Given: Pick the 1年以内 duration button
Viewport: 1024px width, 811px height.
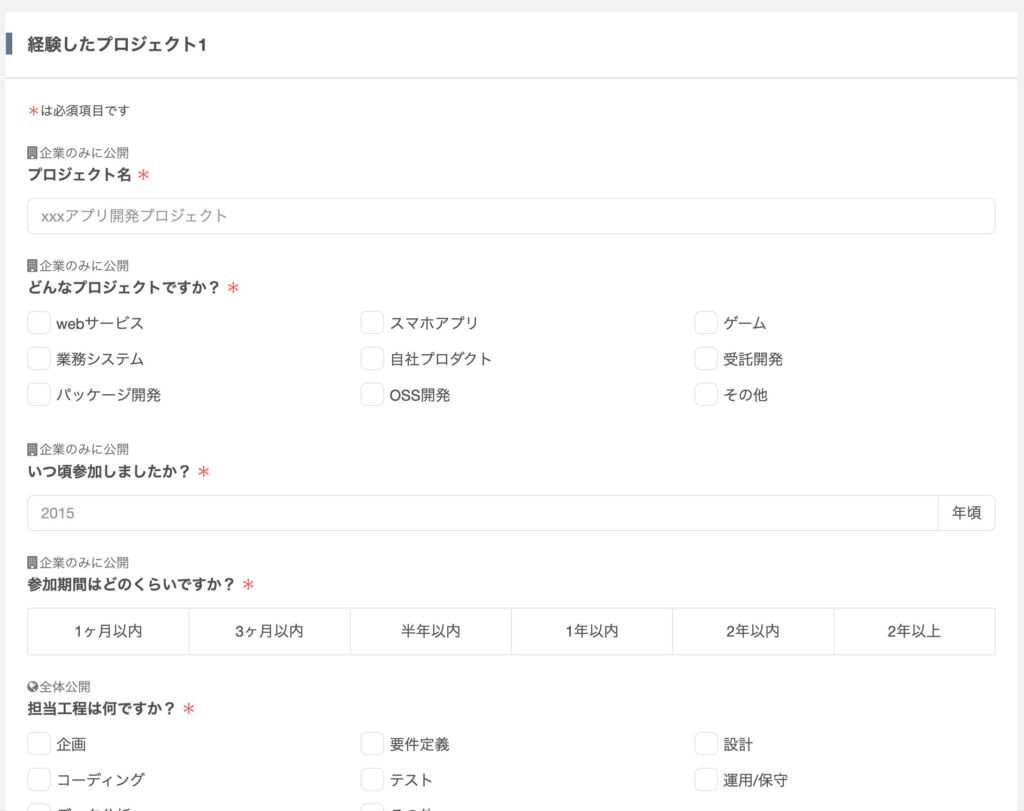Looking at the screenshot, I should point(591,631).
